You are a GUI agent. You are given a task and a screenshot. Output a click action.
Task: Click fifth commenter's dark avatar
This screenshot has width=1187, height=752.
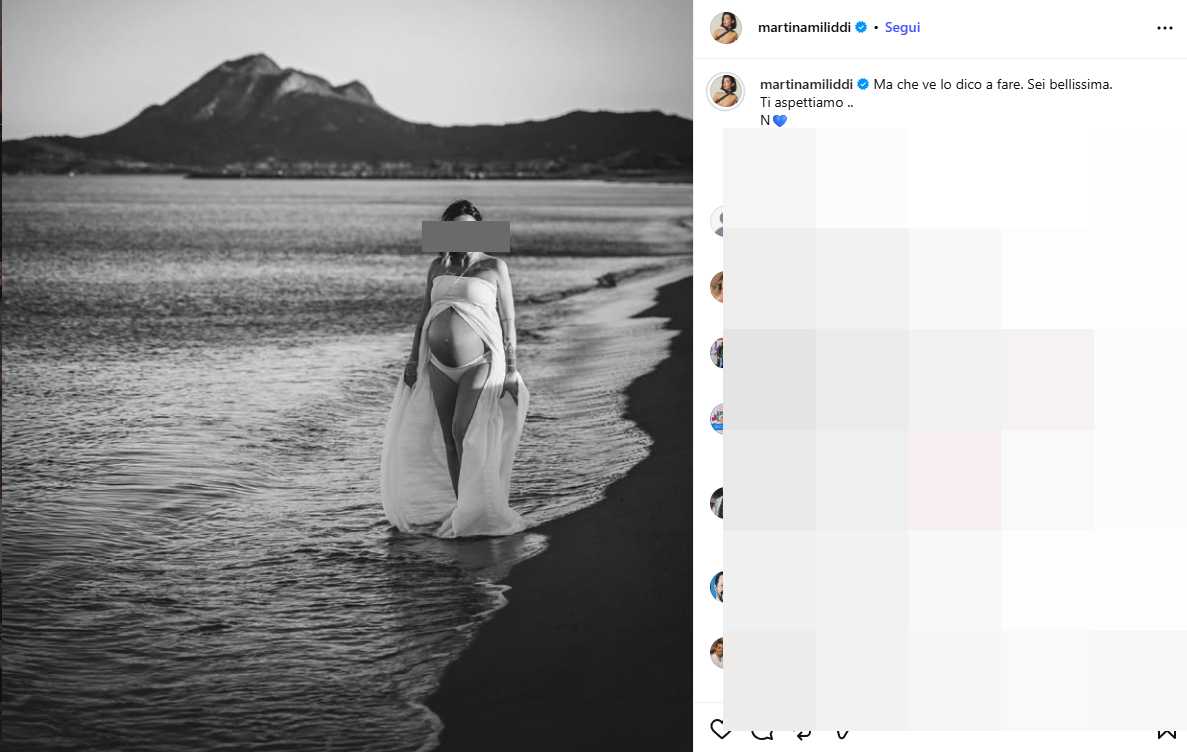pyautogui.click(x=717, y=503)
